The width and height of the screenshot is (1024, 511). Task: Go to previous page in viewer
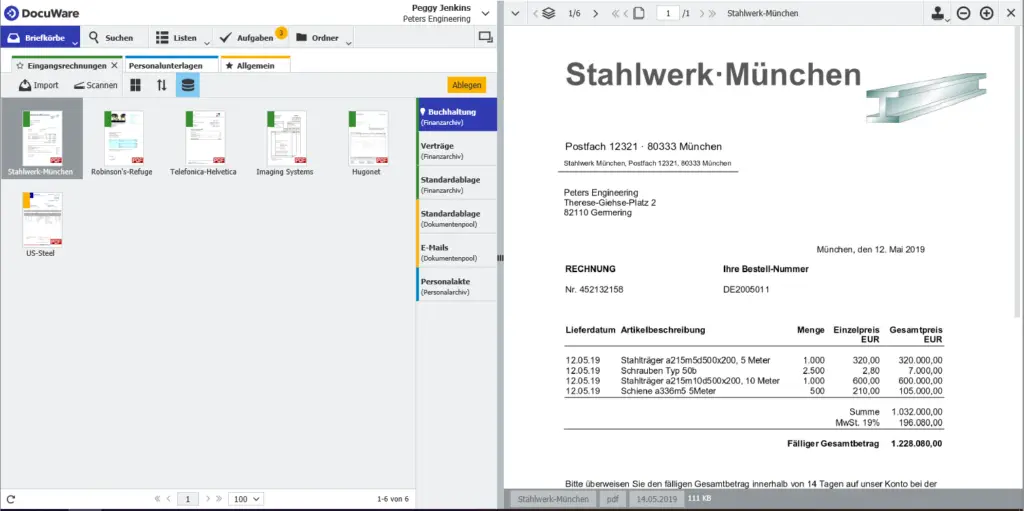[x=626, y=13]
